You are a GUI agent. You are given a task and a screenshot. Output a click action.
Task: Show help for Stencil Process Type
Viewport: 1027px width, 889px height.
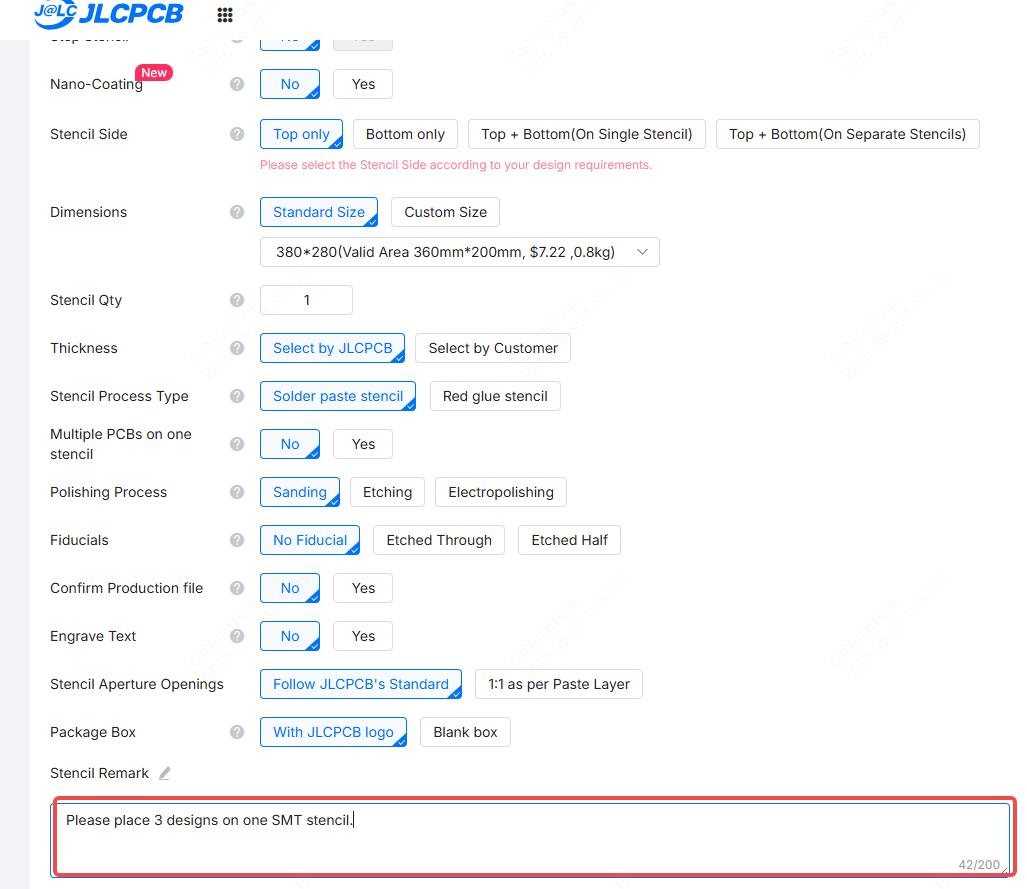pyautogui.click(x=237, y=396)
